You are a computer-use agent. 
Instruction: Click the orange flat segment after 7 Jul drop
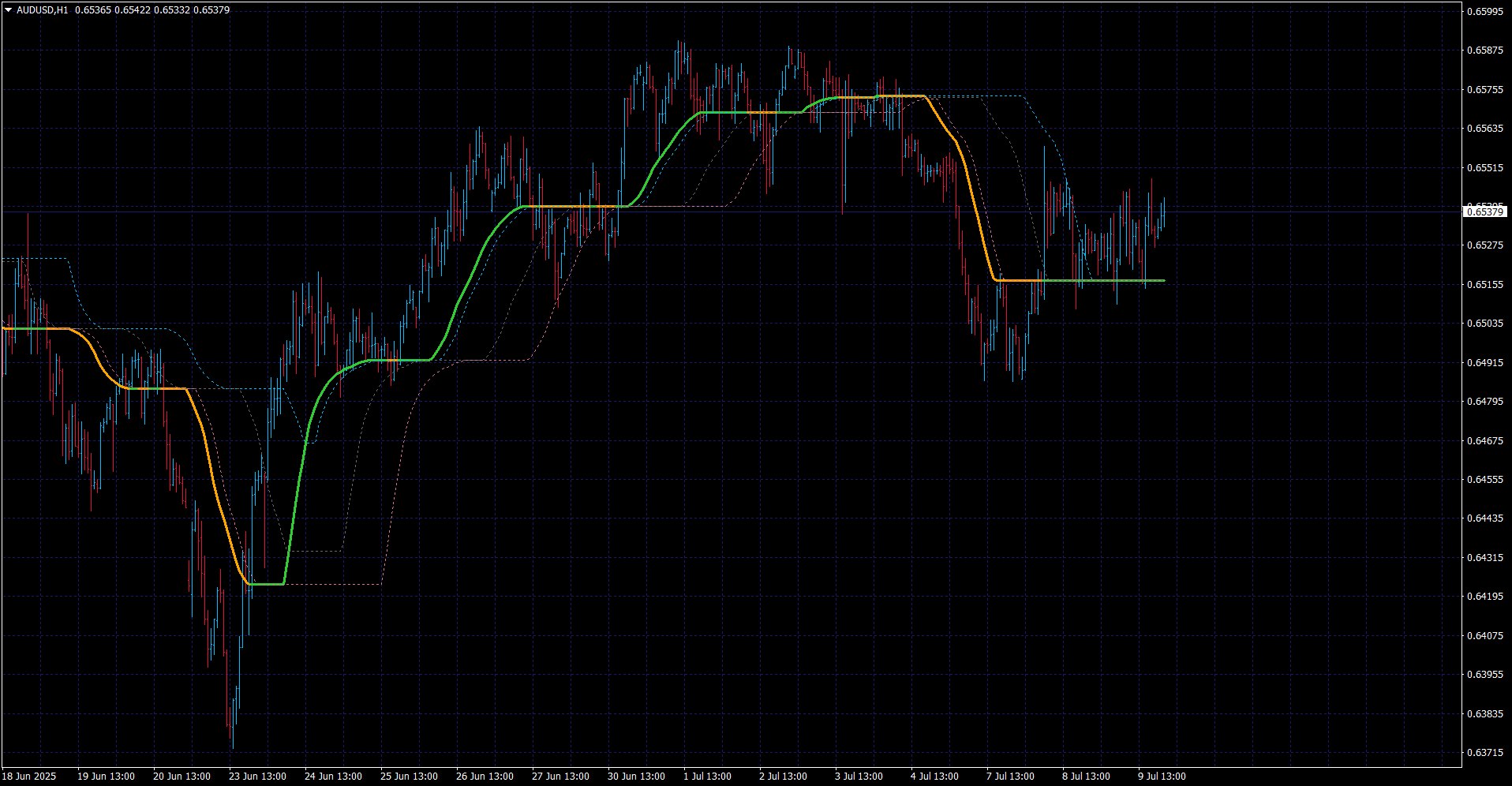click(x=1020, y=280)
